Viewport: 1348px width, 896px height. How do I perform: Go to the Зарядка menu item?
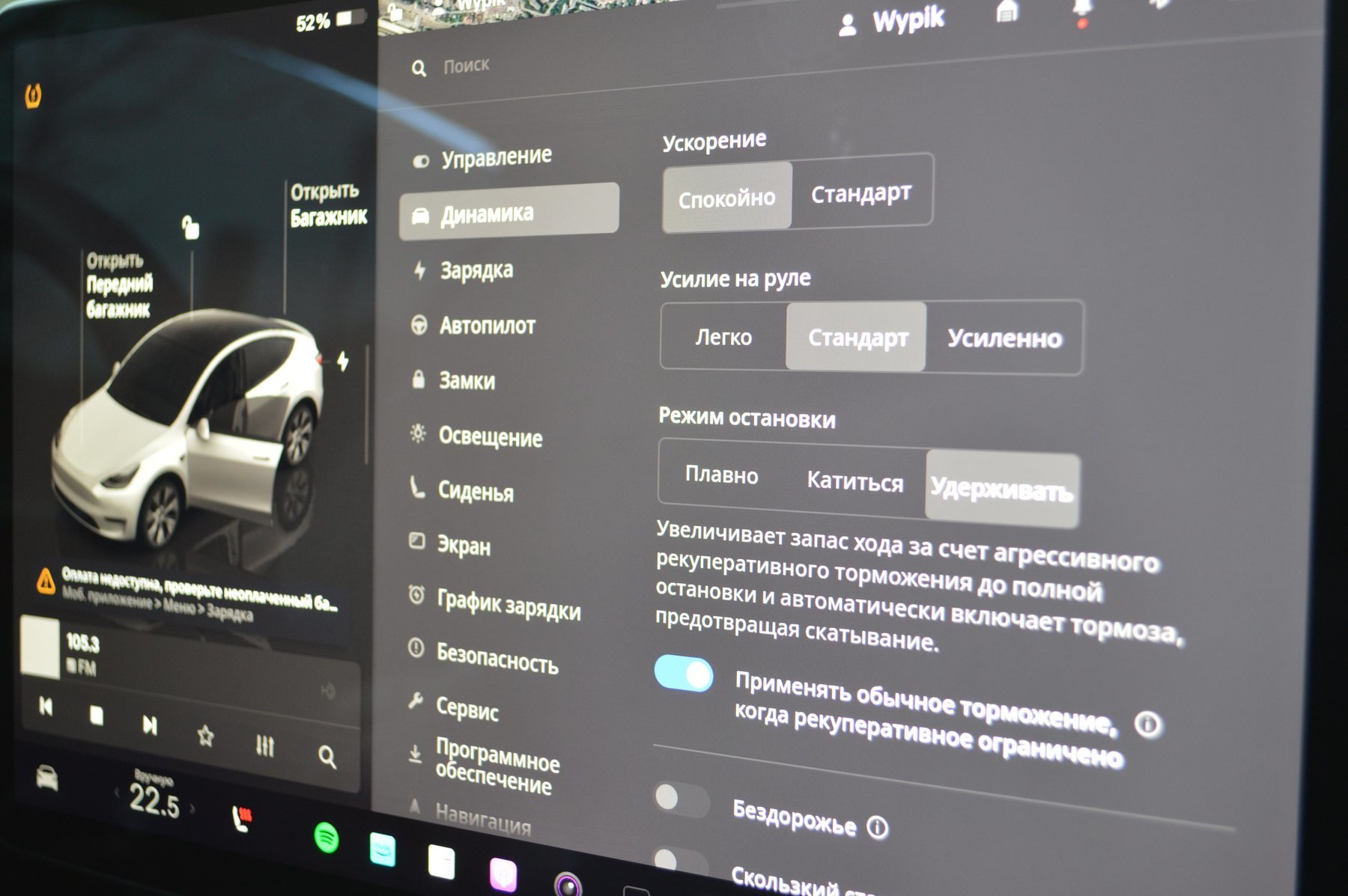point(476,269)
